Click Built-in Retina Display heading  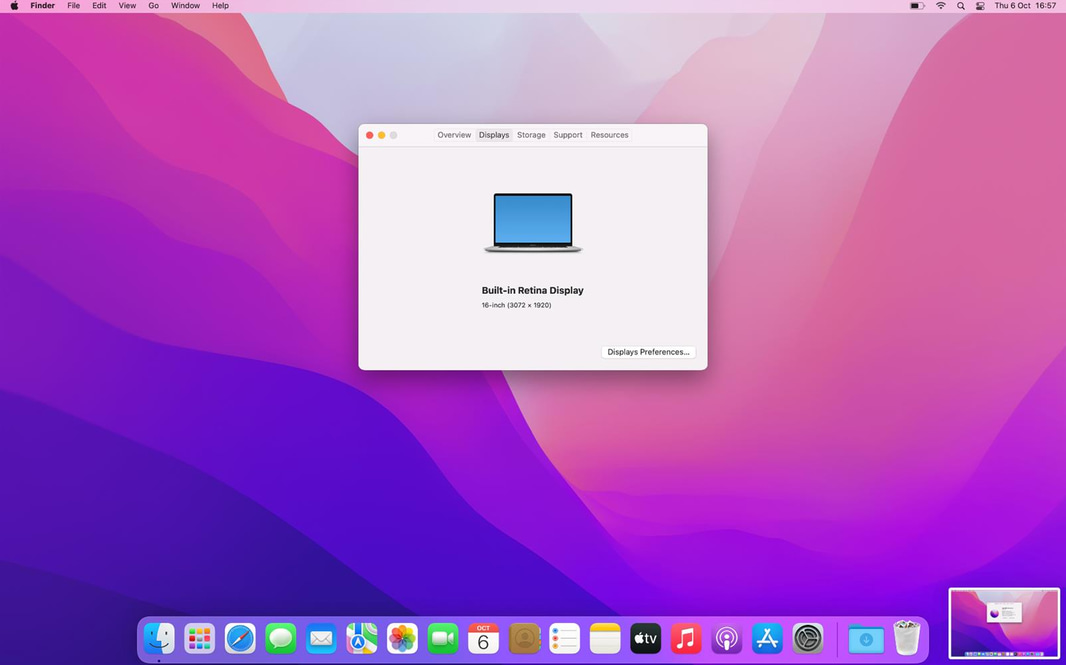coord(532,290)
